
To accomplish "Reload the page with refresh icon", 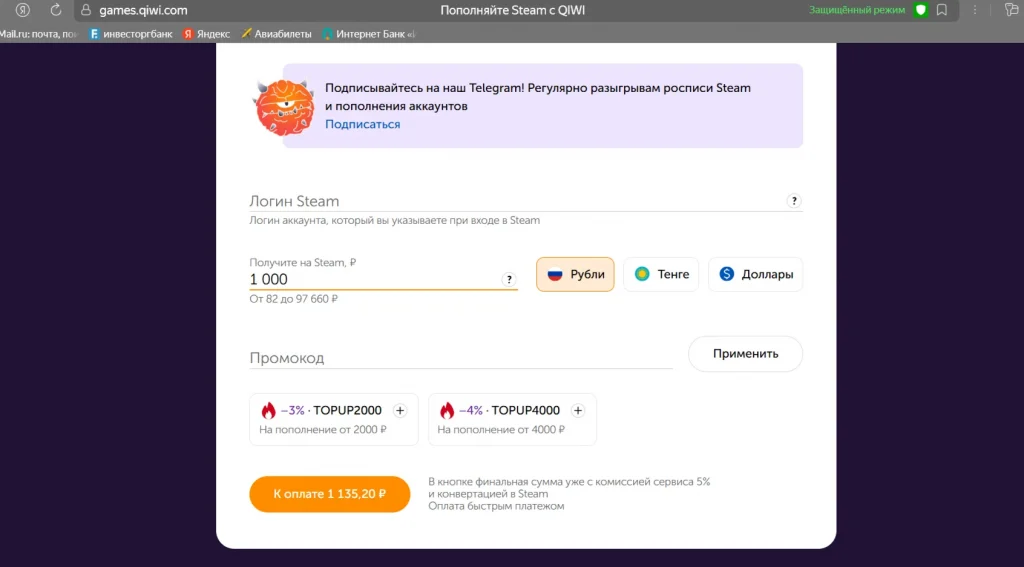I will tap(56, 10).
